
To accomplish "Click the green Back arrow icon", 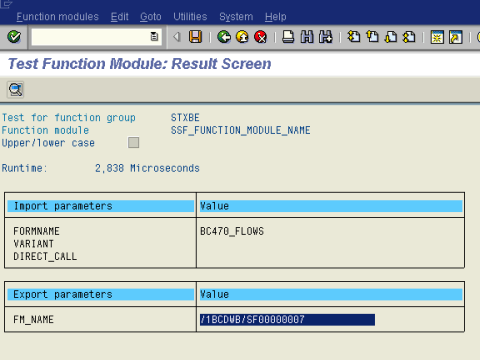I will point(224,37).
